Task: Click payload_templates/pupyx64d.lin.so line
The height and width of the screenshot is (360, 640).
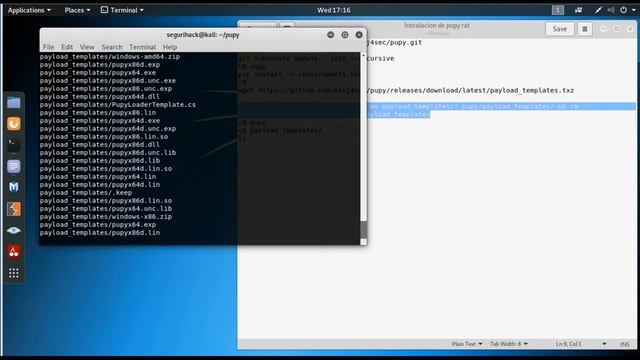Action: [106, 169]
